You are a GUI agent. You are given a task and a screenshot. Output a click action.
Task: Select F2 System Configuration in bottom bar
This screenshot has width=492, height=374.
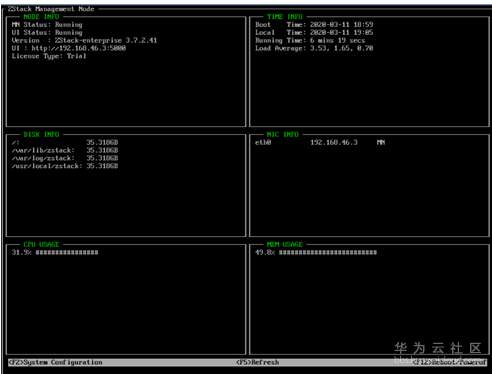[55, 362]
